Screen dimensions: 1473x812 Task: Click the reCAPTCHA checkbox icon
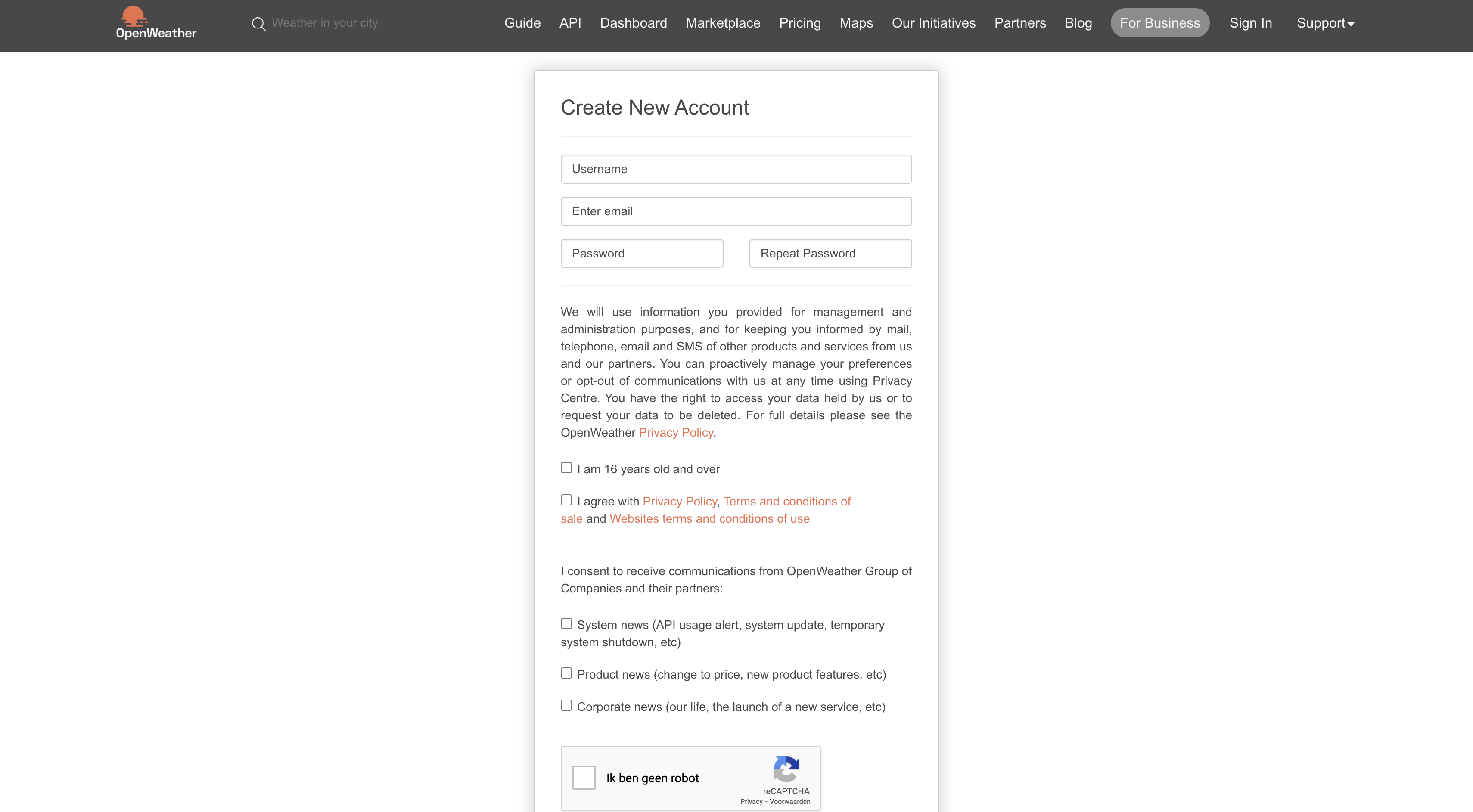coord(584,777)
